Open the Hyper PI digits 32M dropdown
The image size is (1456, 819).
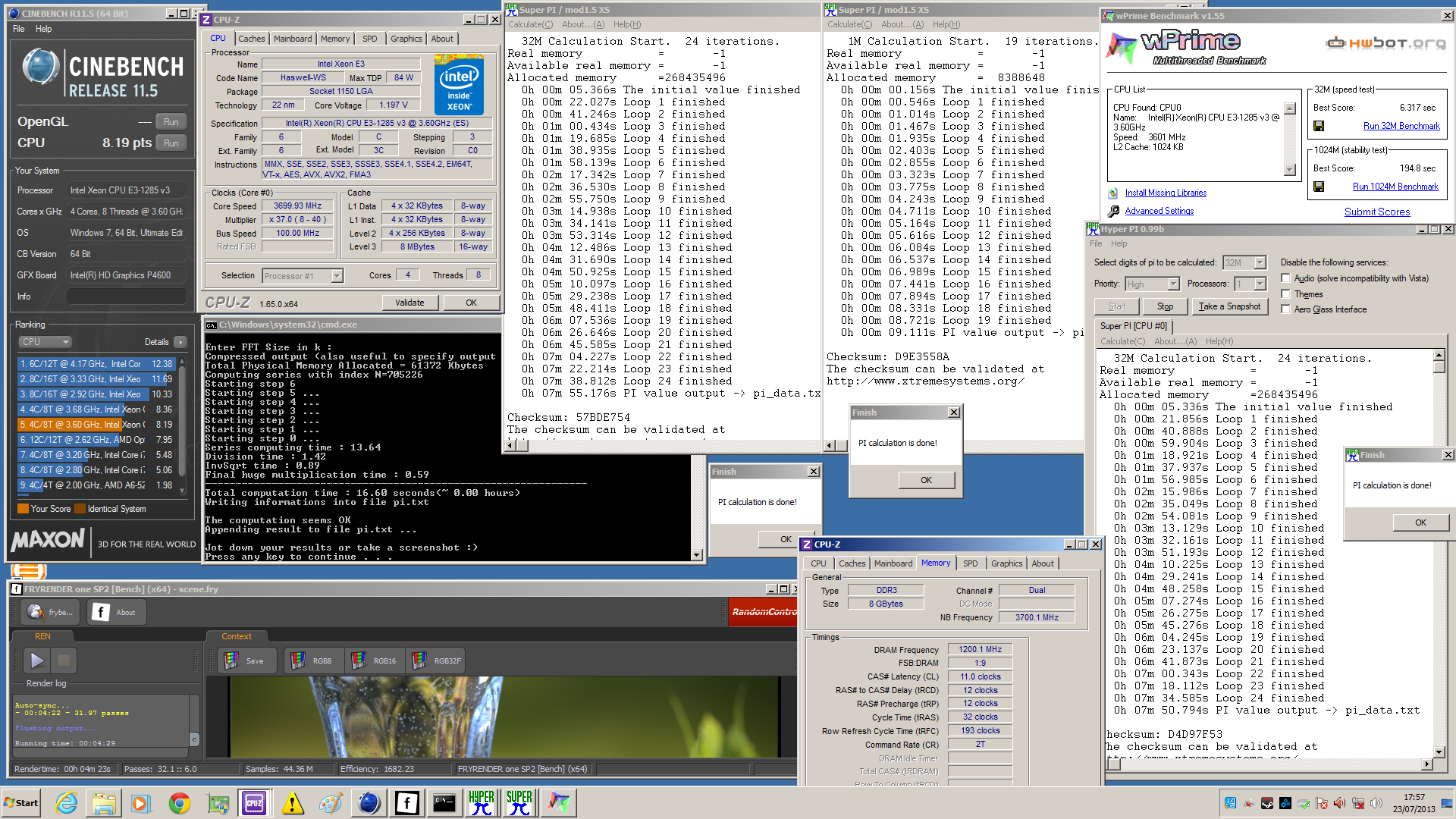click(1260, 262)
